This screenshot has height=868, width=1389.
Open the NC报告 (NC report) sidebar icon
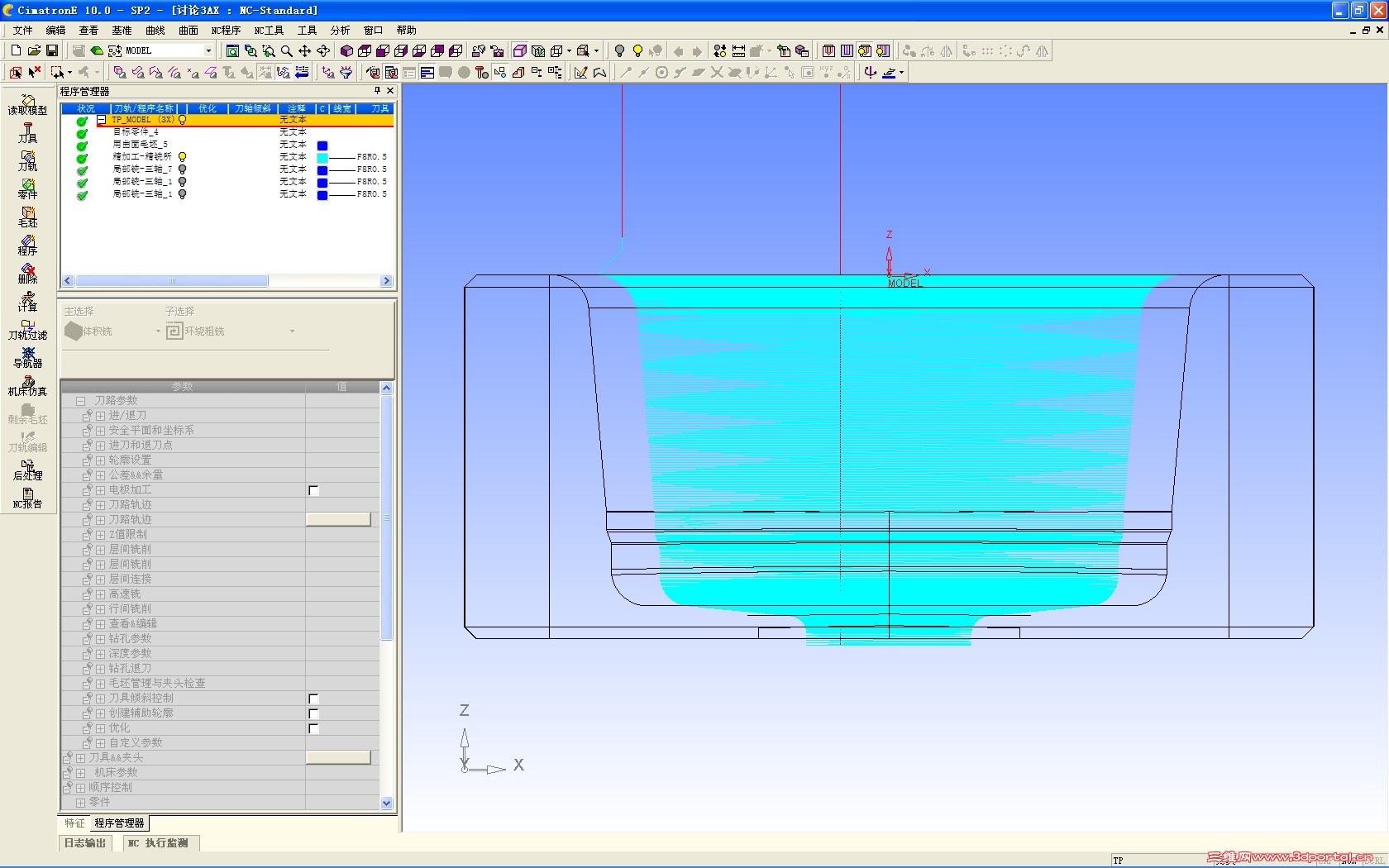point(27,498)
